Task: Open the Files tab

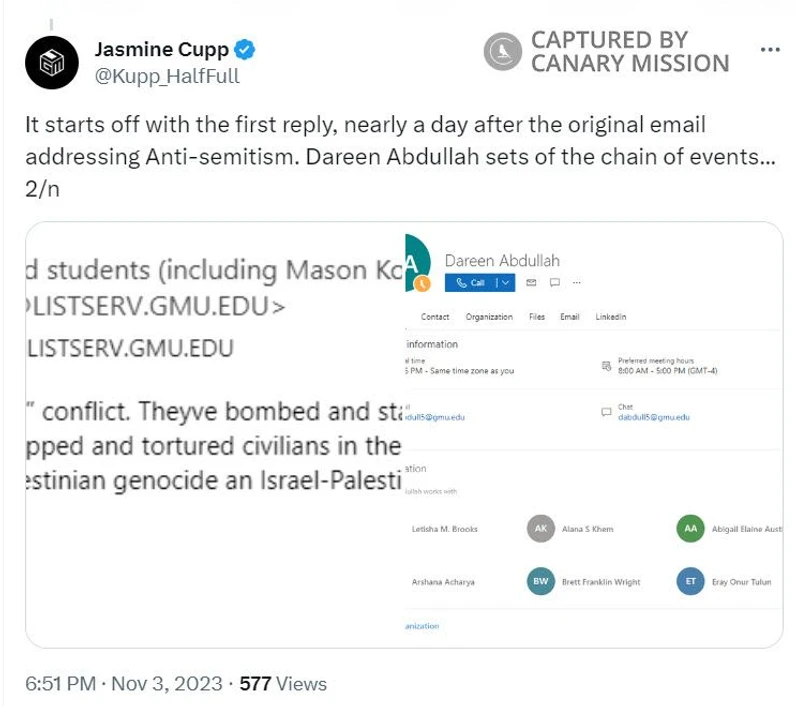Action: point(537,317)
